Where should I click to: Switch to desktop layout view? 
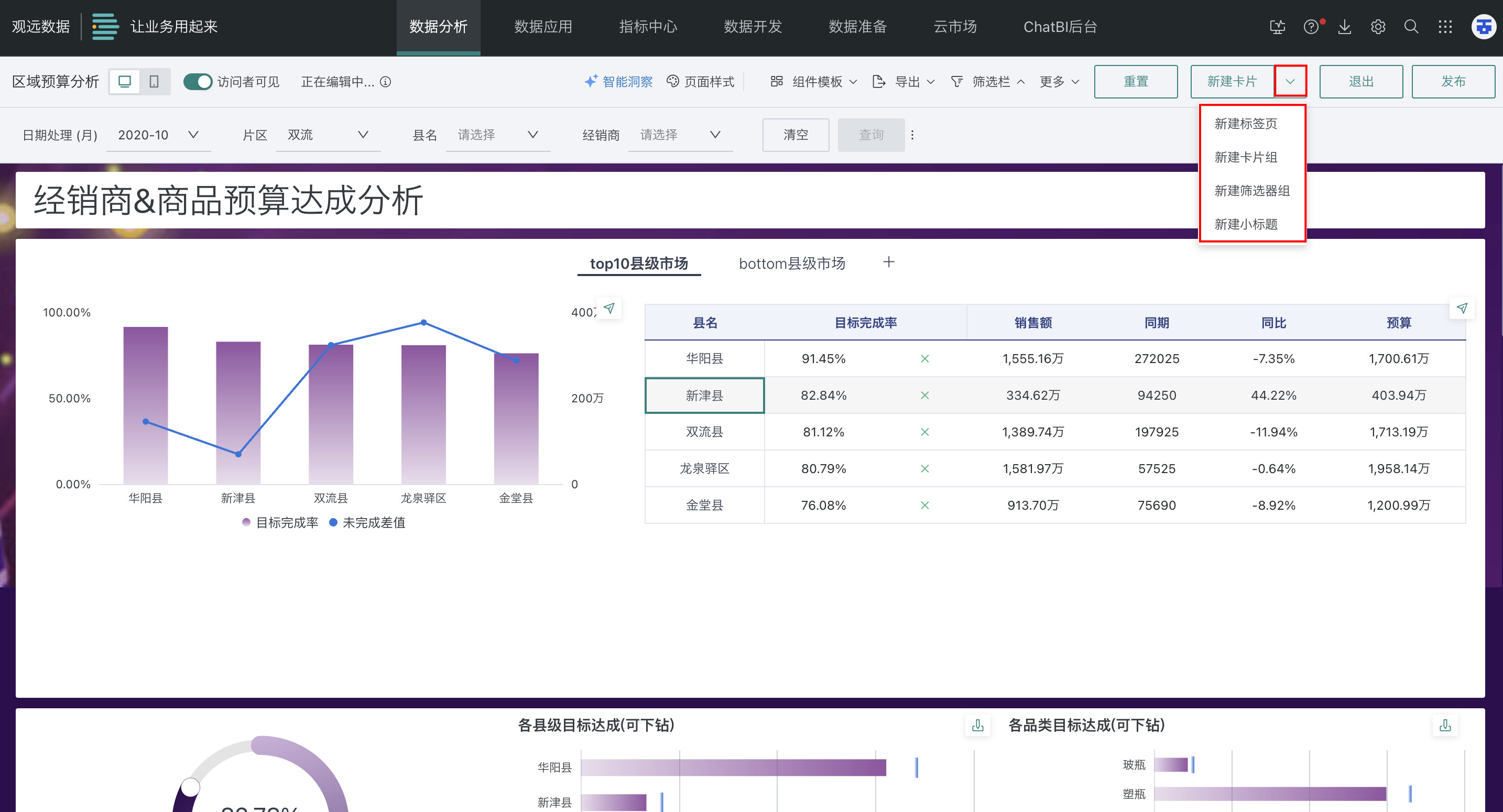click(124, 82)
